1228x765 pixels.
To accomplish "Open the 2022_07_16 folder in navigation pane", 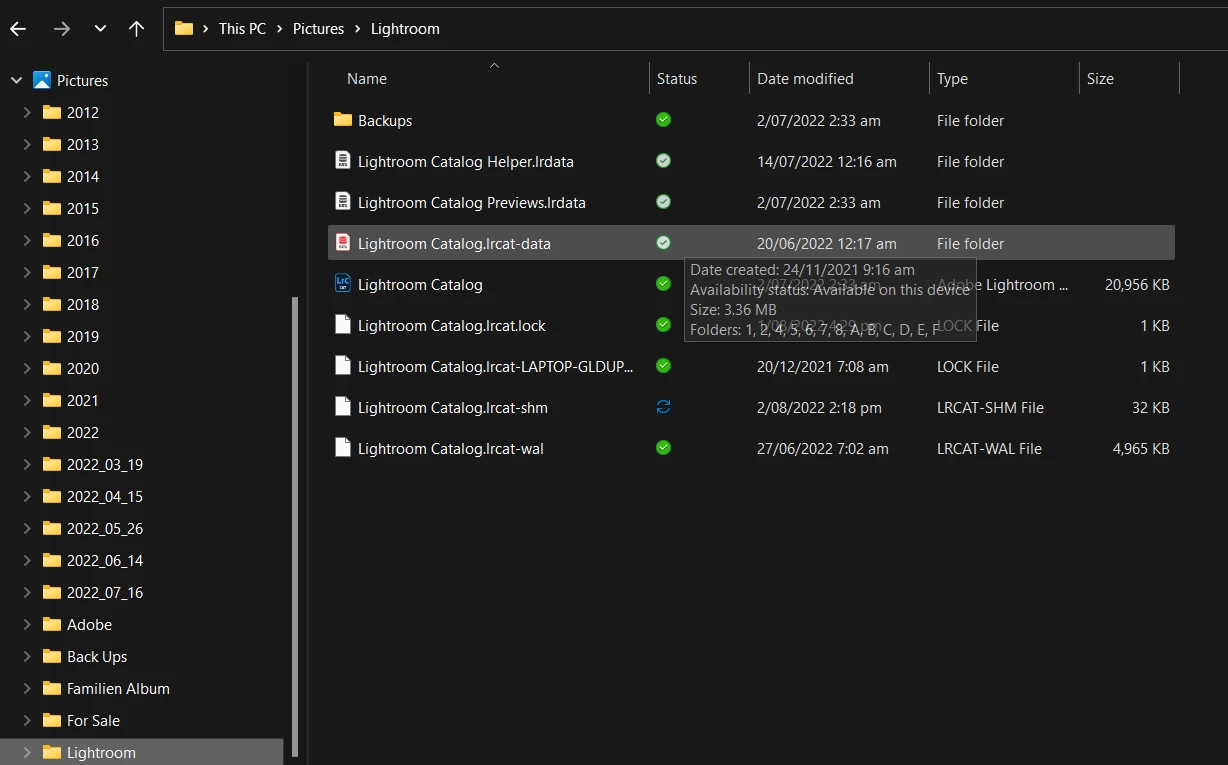I will [104, 593].
